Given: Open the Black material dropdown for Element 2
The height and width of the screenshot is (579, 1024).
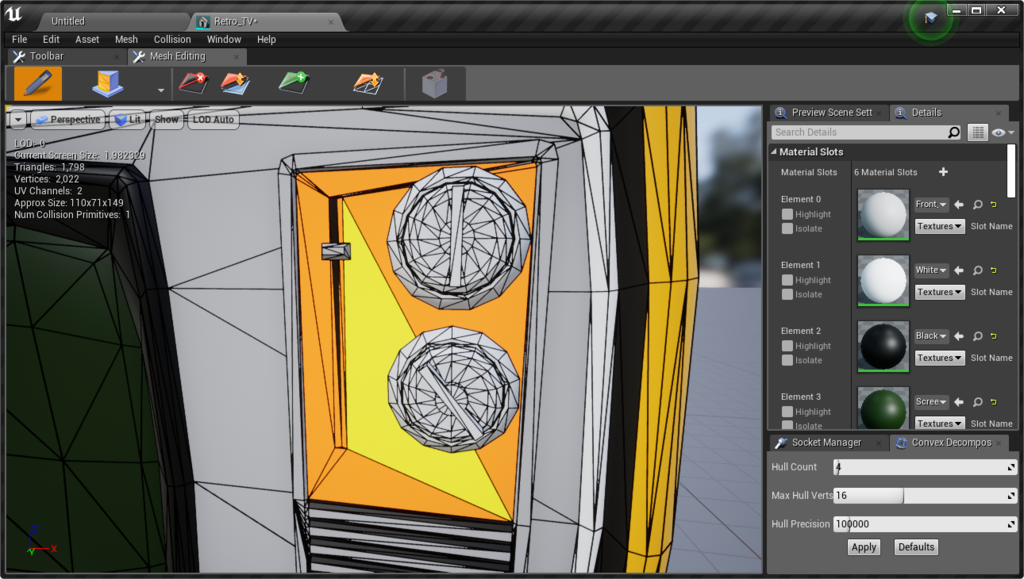Looking at the screenshot, I should pyautogui.click(x=931, y=336).
